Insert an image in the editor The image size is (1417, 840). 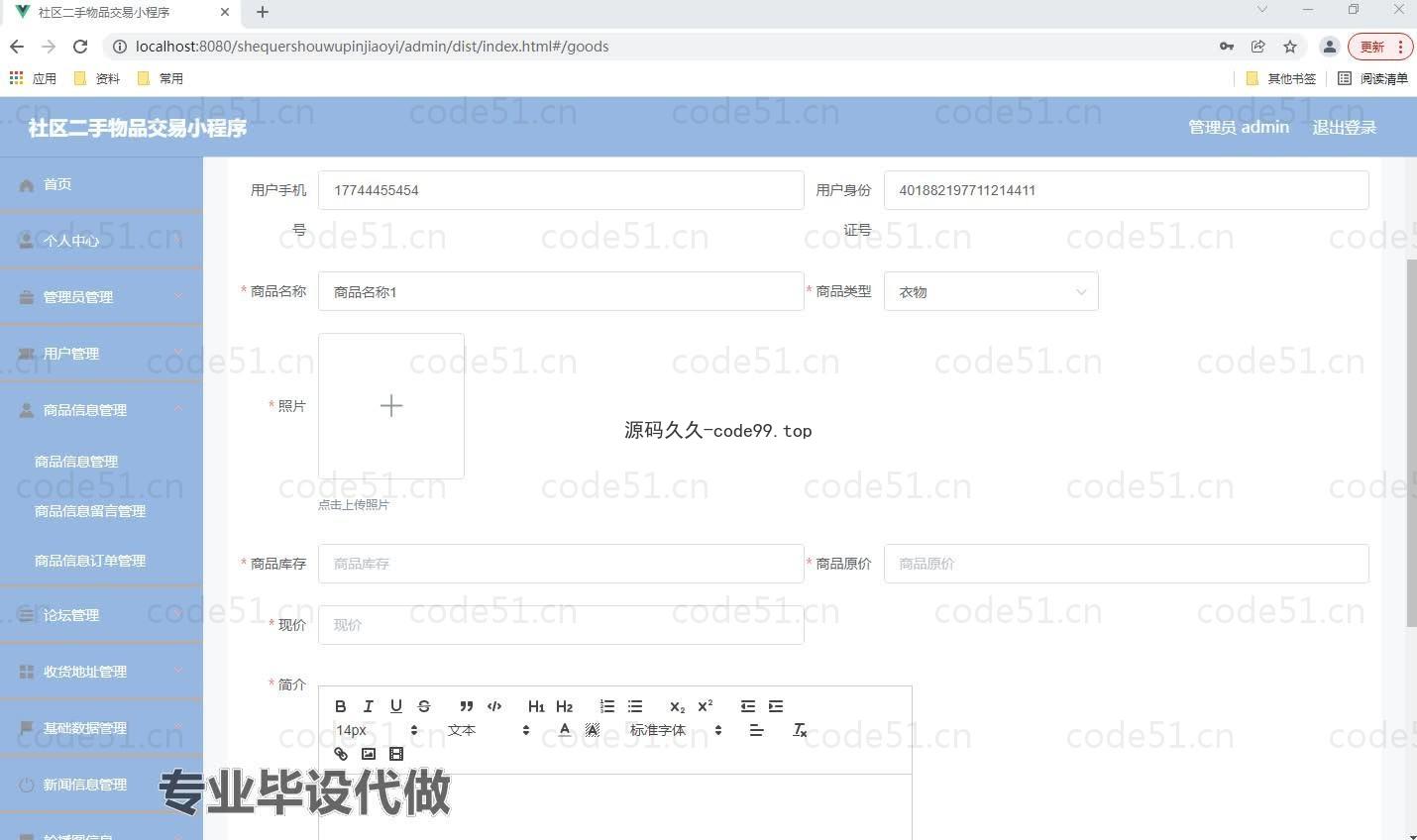click(x=368, y=754)
